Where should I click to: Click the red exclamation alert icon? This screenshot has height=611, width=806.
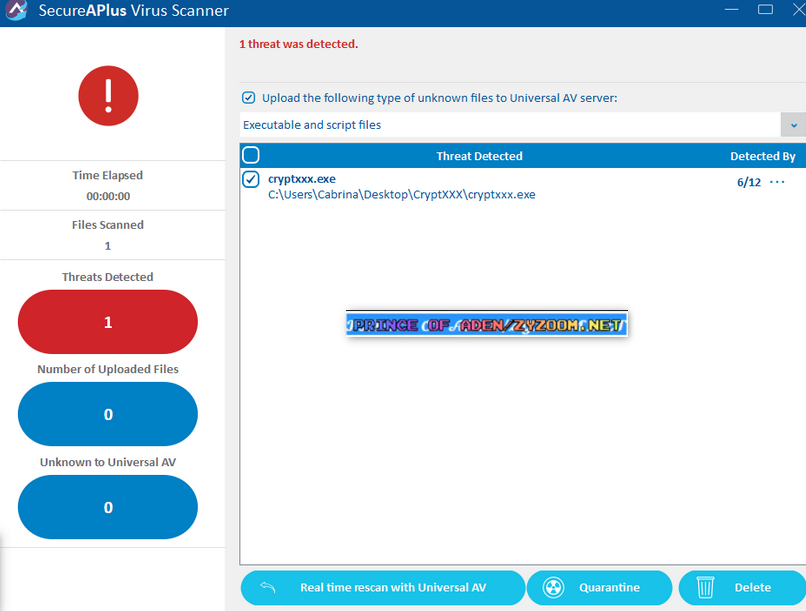[108, 96]
